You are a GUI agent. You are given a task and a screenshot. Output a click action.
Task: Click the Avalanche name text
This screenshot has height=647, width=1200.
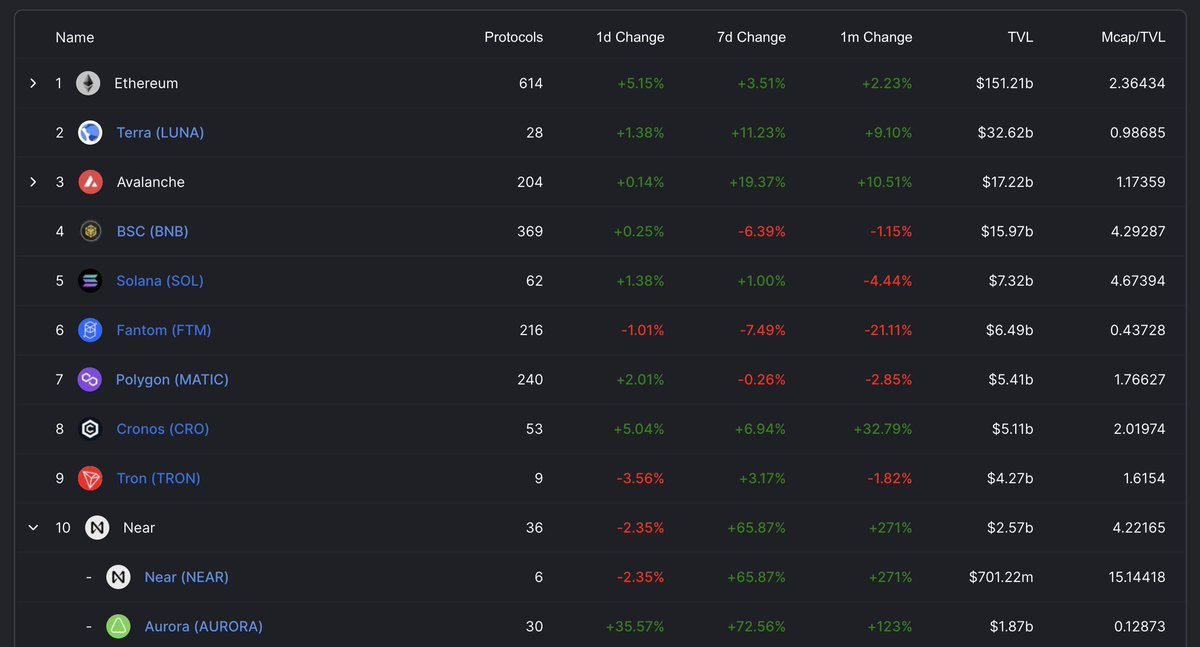150,182
